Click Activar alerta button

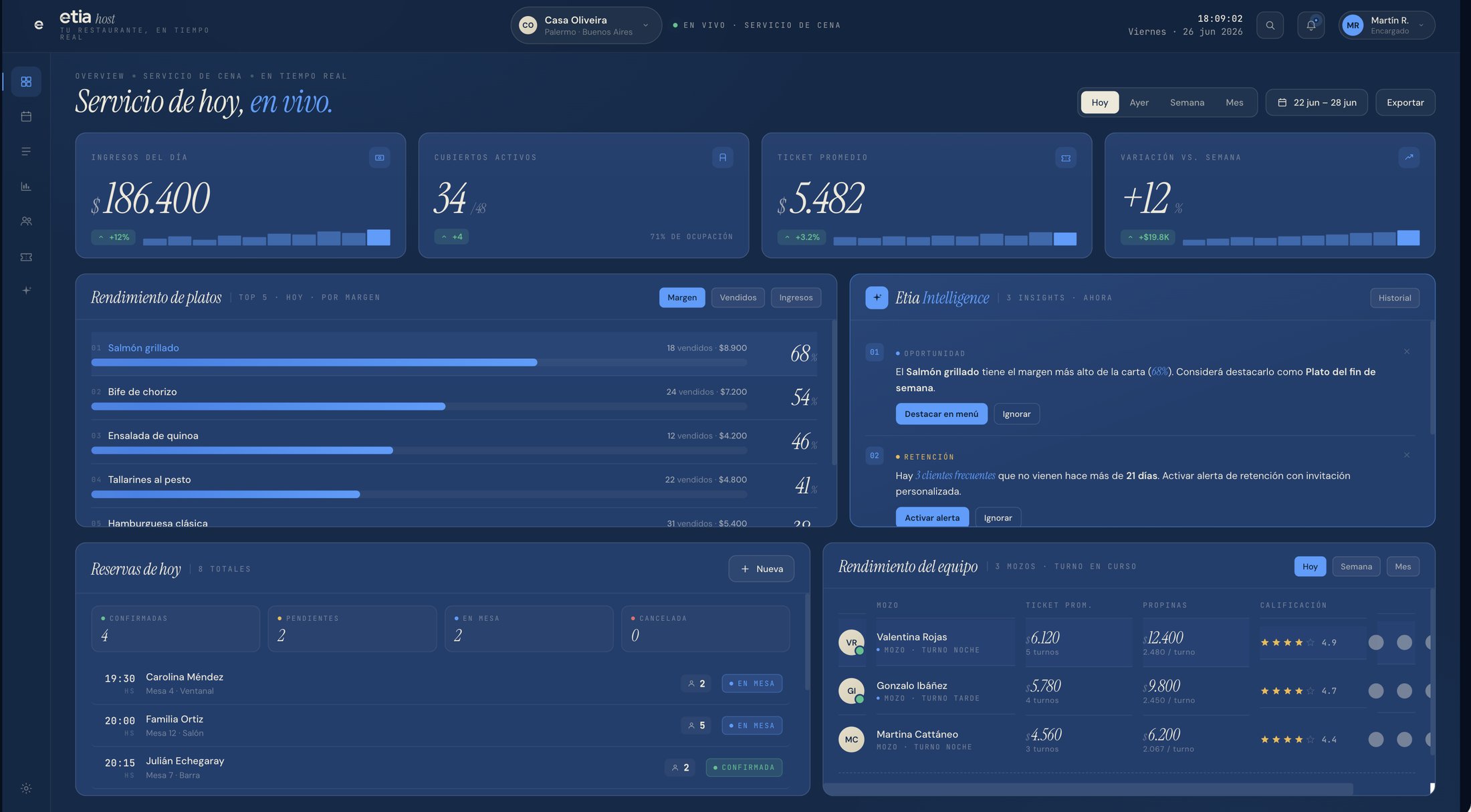click(x=932, y=517)
